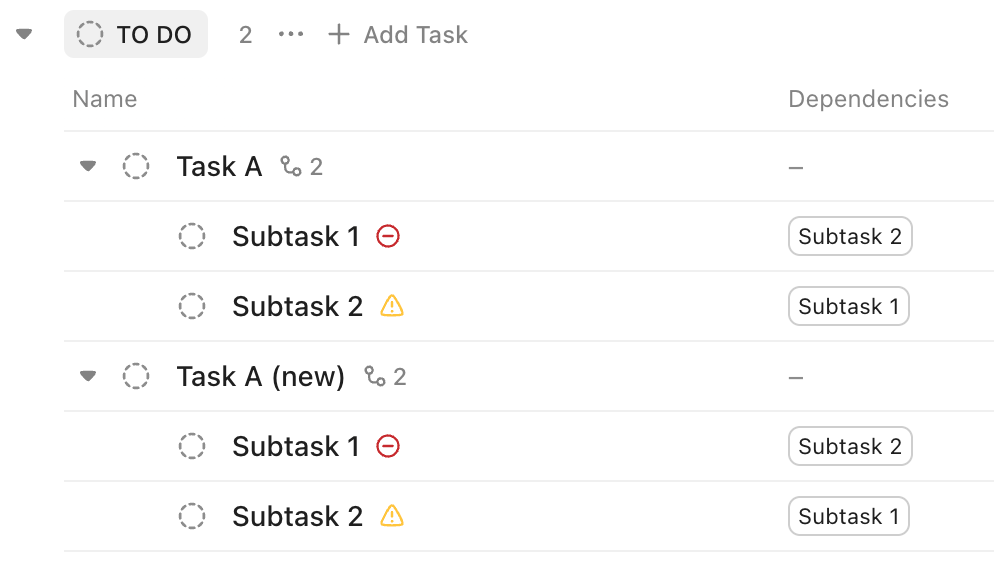Click the yellow warning icon beside Subtask 2 under Task A
994x570 pixels.
pyautogui.click(x=392, y=306)
